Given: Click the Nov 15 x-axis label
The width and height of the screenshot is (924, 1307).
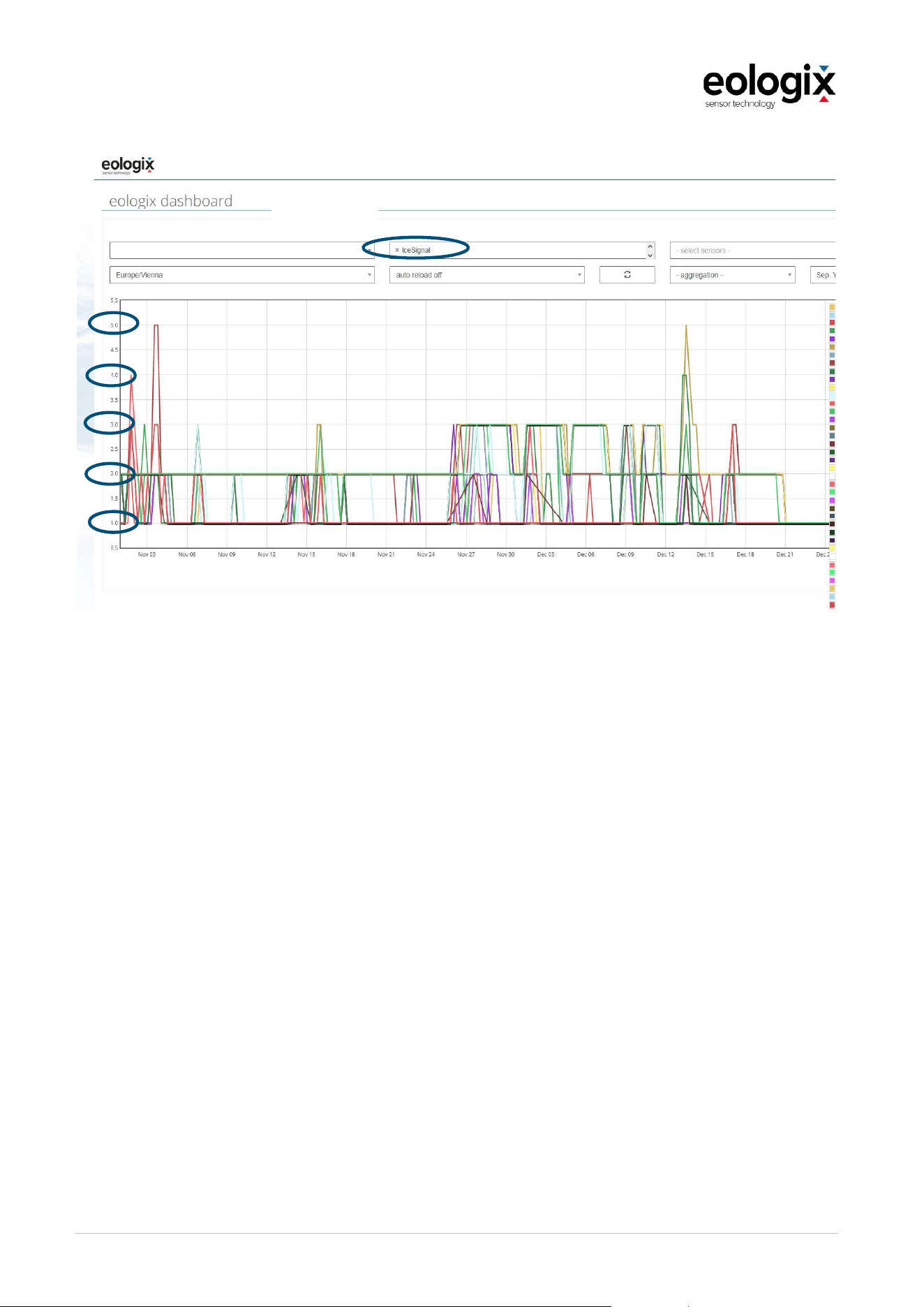Looking at the screenshot, I should tap(306, 554).
